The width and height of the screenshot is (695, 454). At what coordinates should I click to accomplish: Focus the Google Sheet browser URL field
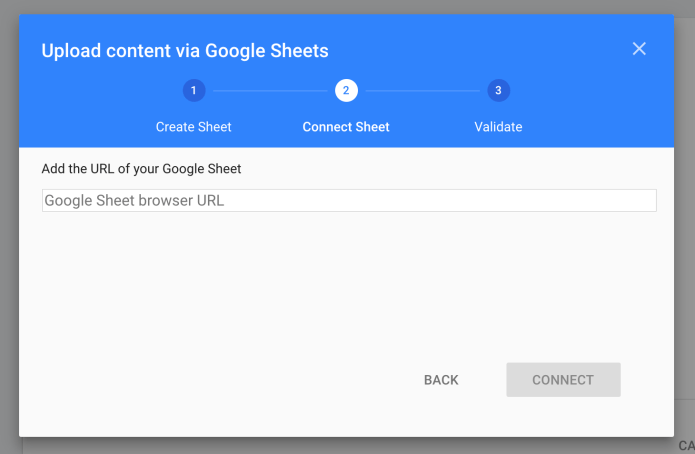[349, 201]
